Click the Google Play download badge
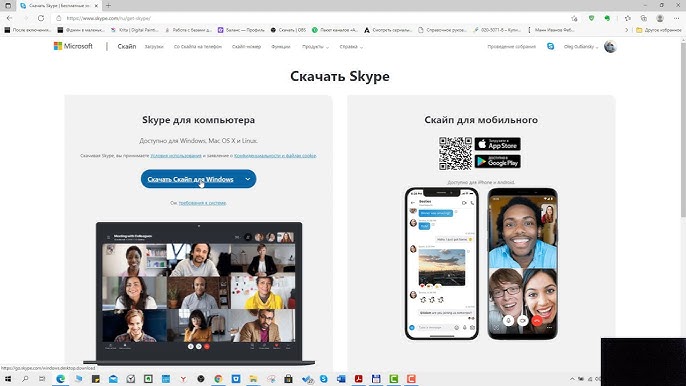 coord(497,161)
